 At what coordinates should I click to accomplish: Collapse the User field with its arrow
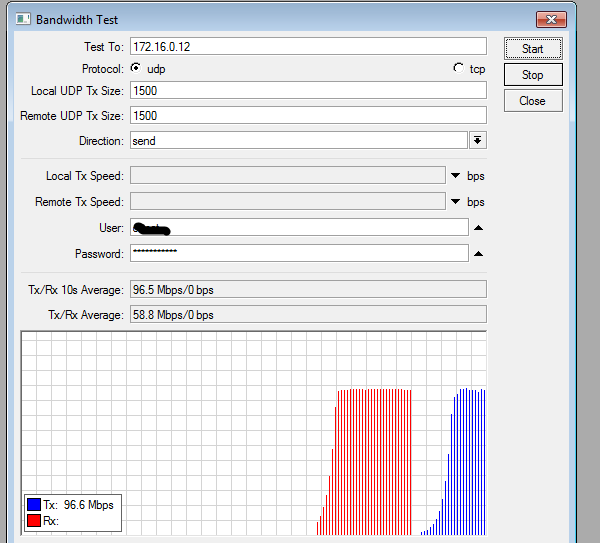click(478, 228)
